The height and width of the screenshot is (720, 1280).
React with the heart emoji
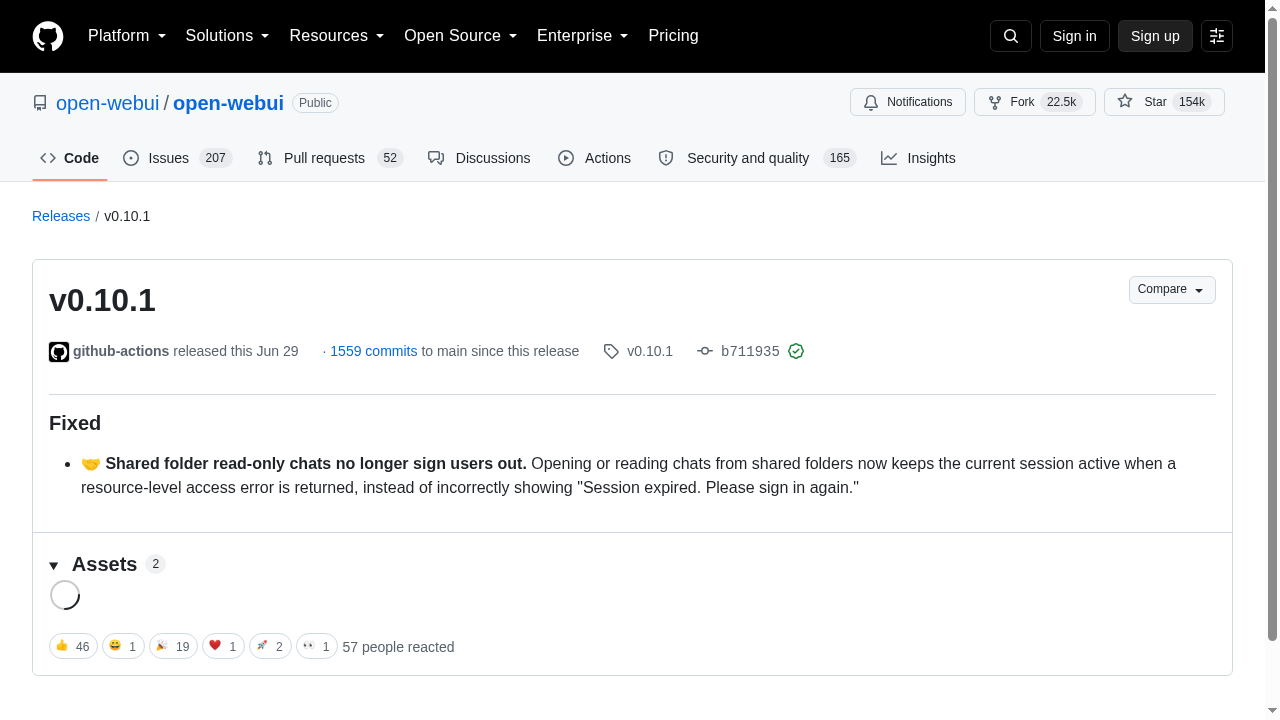click(223, 647)
